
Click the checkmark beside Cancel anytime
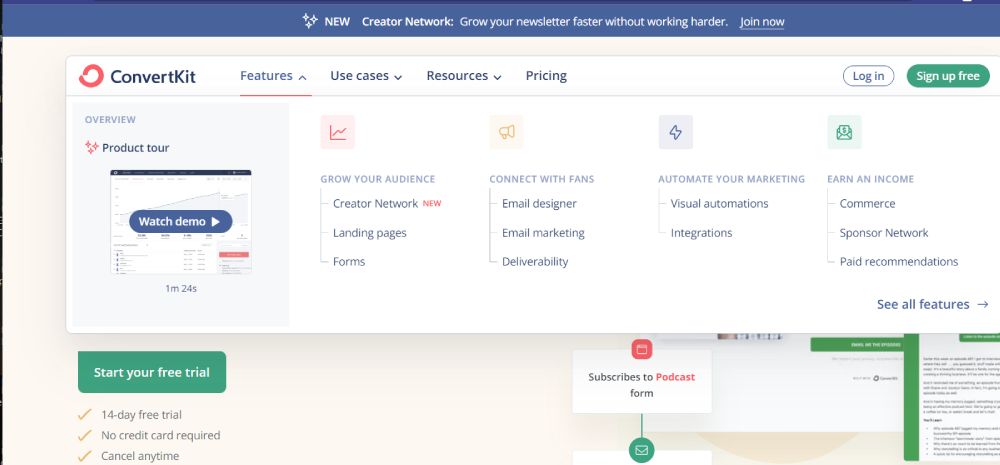coord(85,456)
